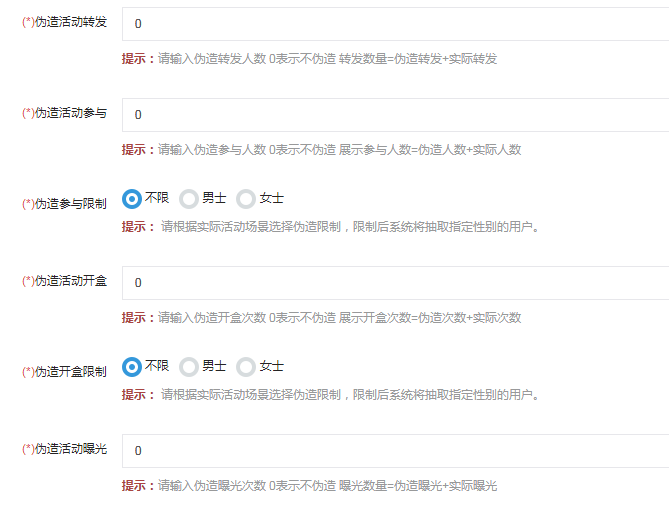Viewport: 669px width, 523px height.
Task: Click the 伪造活动开盒 input box
Action: point(396,283)
